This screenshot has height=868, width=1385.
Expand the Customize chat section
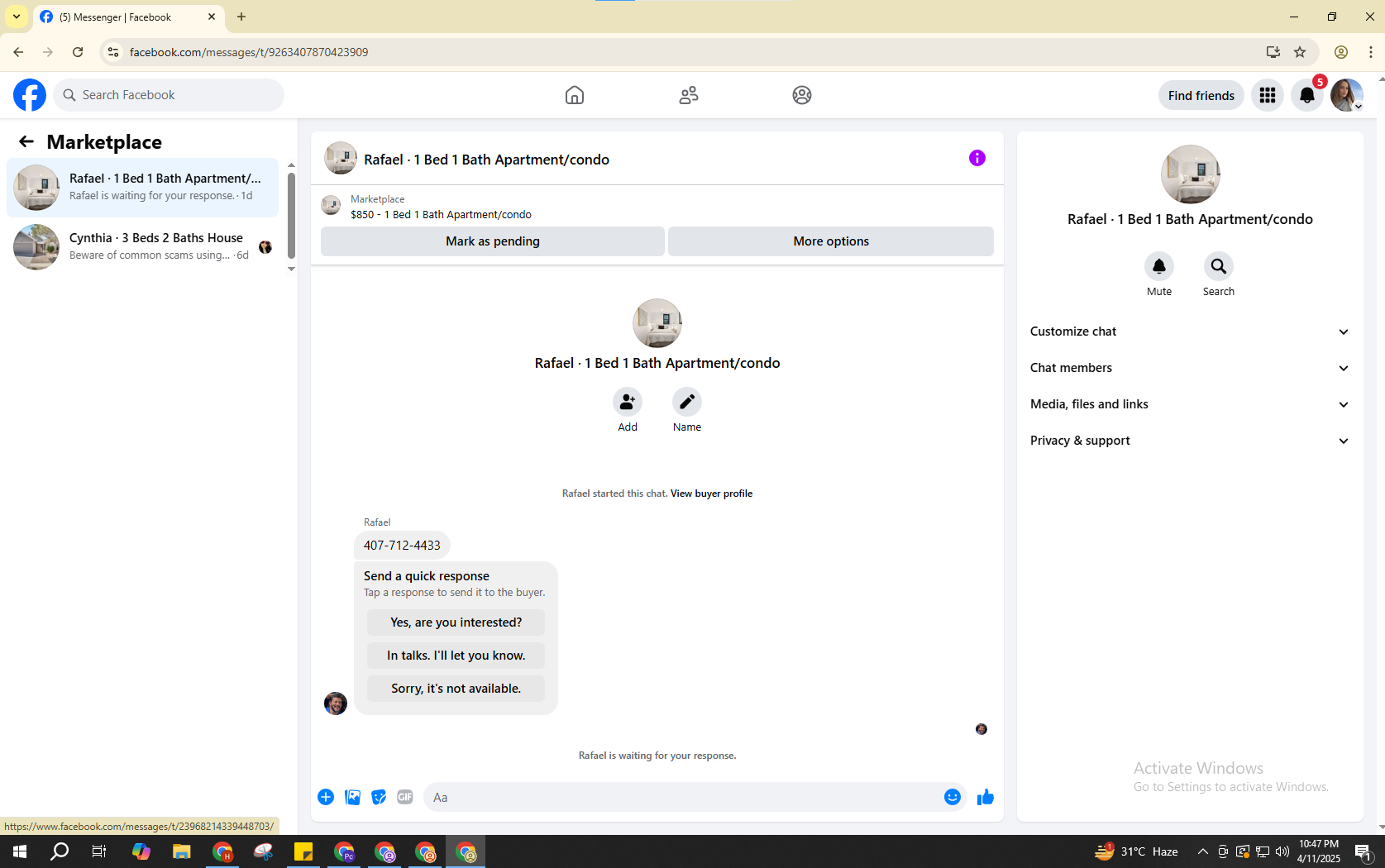pyautogui.click(x=1190, y=331)
